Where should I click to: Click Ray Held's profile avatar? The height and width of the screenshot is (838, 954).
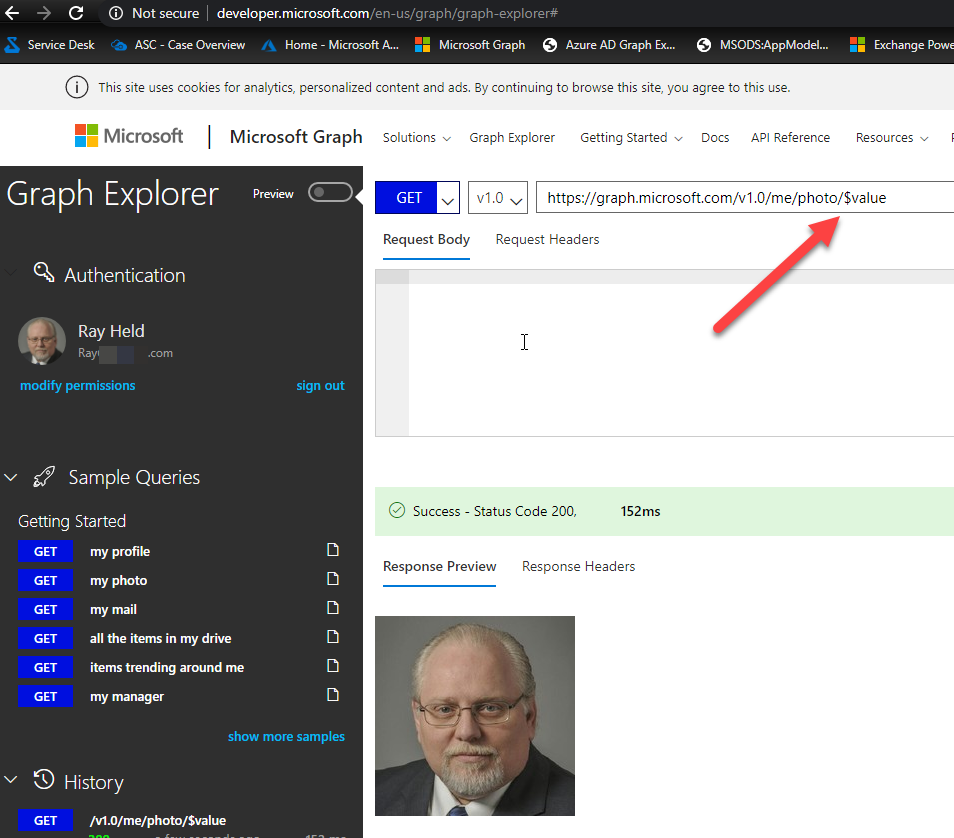click(42, 341)
